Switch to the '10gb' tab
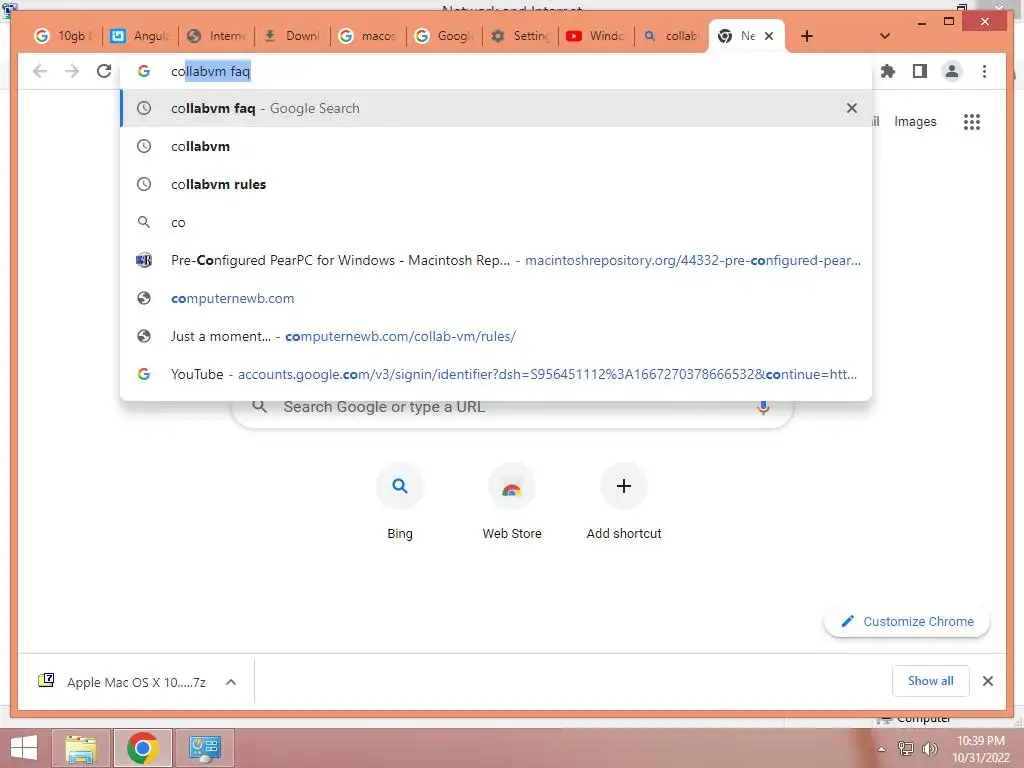Image resolution: width=1024 pixels, height=768 pixels. click(x=64, y=36)
